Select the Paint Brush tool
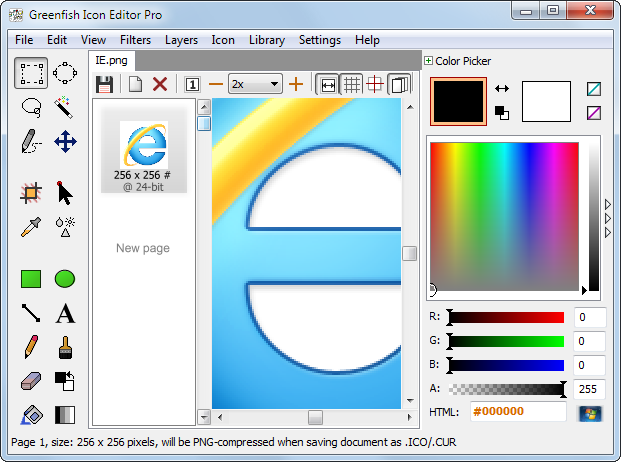The width and height of the screenshot is (621, 462). pyautogui.click(x=65, y=347)
